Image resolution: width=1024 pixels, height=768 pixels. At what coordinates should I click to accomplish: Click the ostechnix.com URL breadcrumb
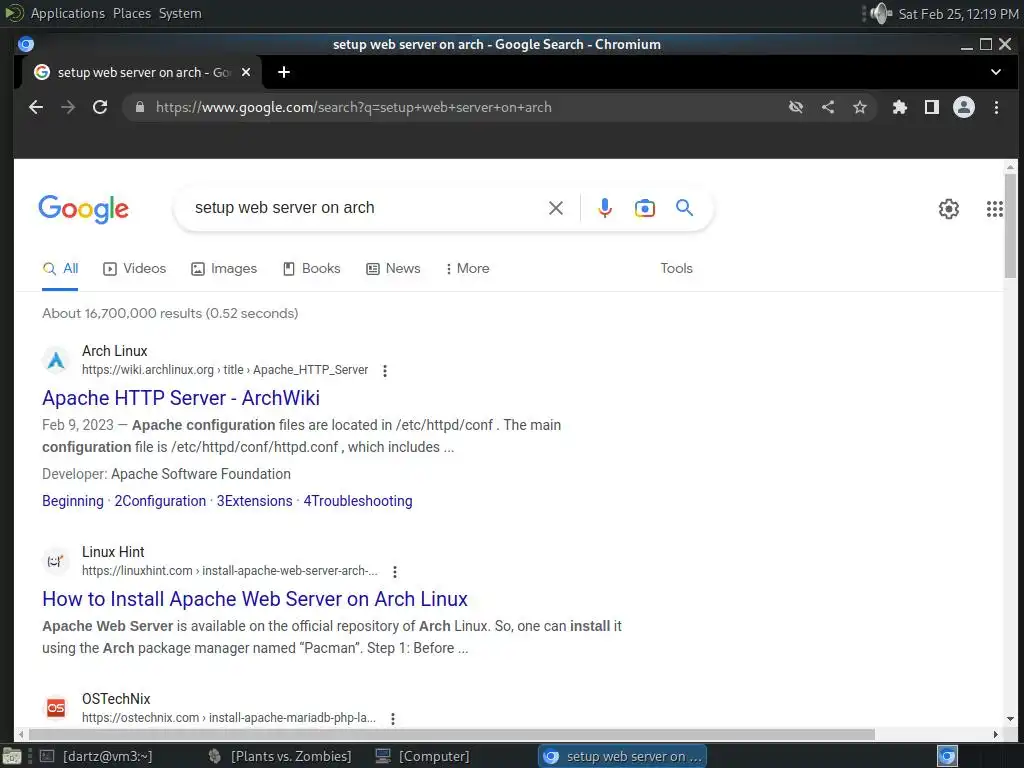[229, 718]
